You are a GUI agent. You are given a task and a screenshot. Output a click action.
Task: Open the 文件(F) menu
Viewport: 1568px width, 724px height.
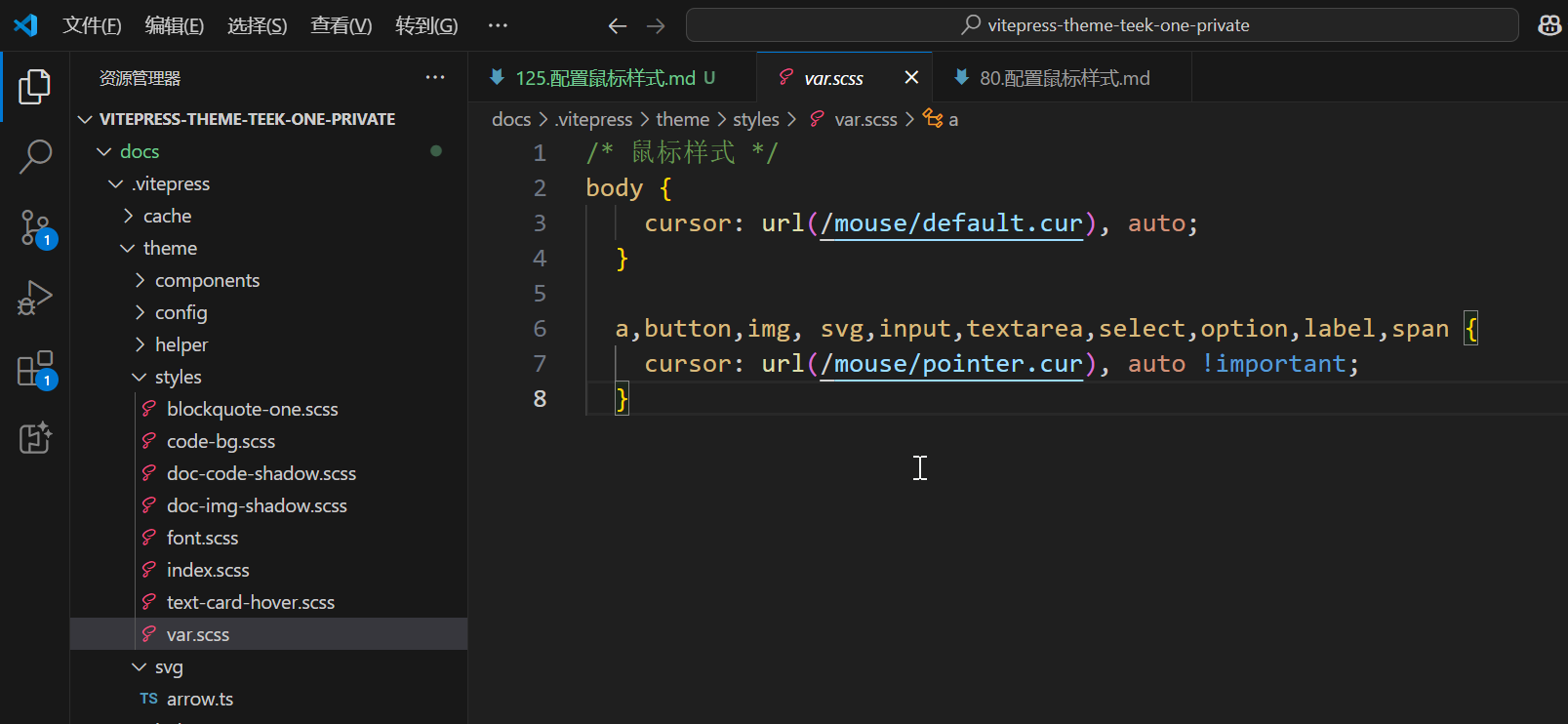tap(92, 25)
